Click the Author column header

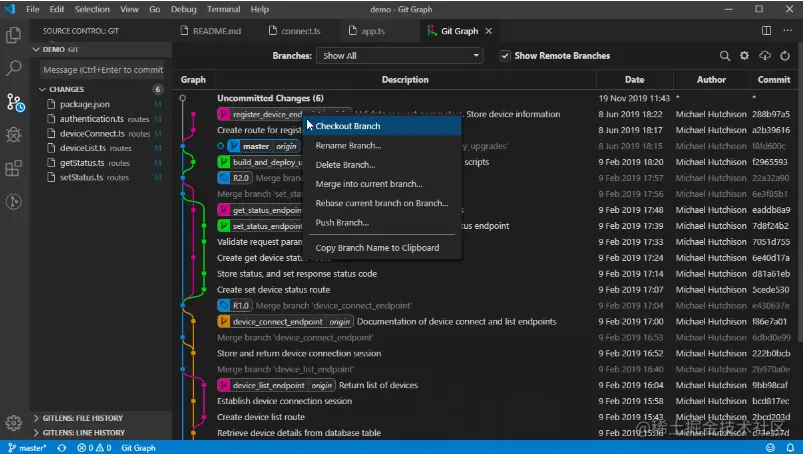[711, 79]
